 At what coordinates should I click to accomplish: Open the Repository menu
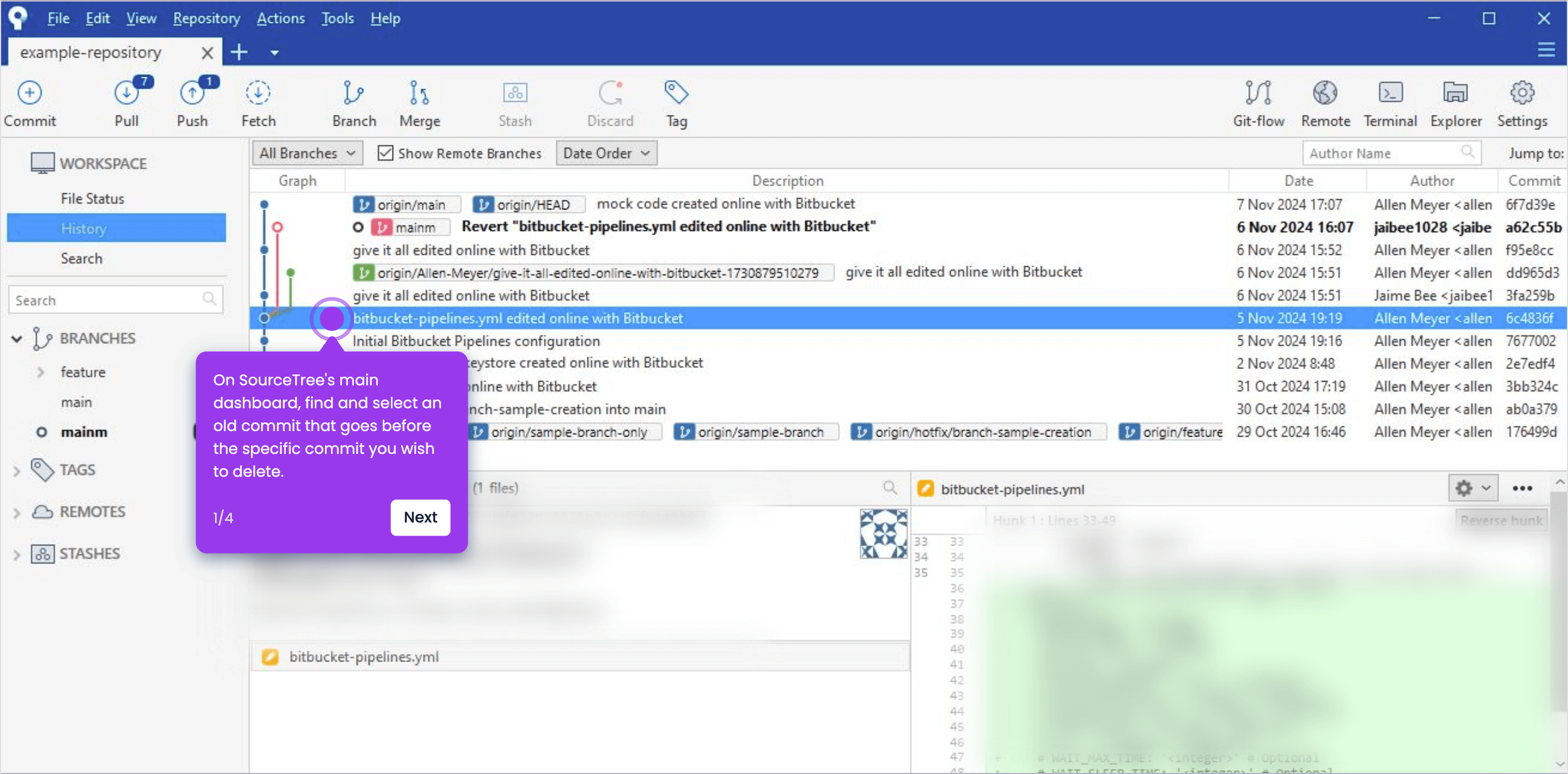click(206, 19)
